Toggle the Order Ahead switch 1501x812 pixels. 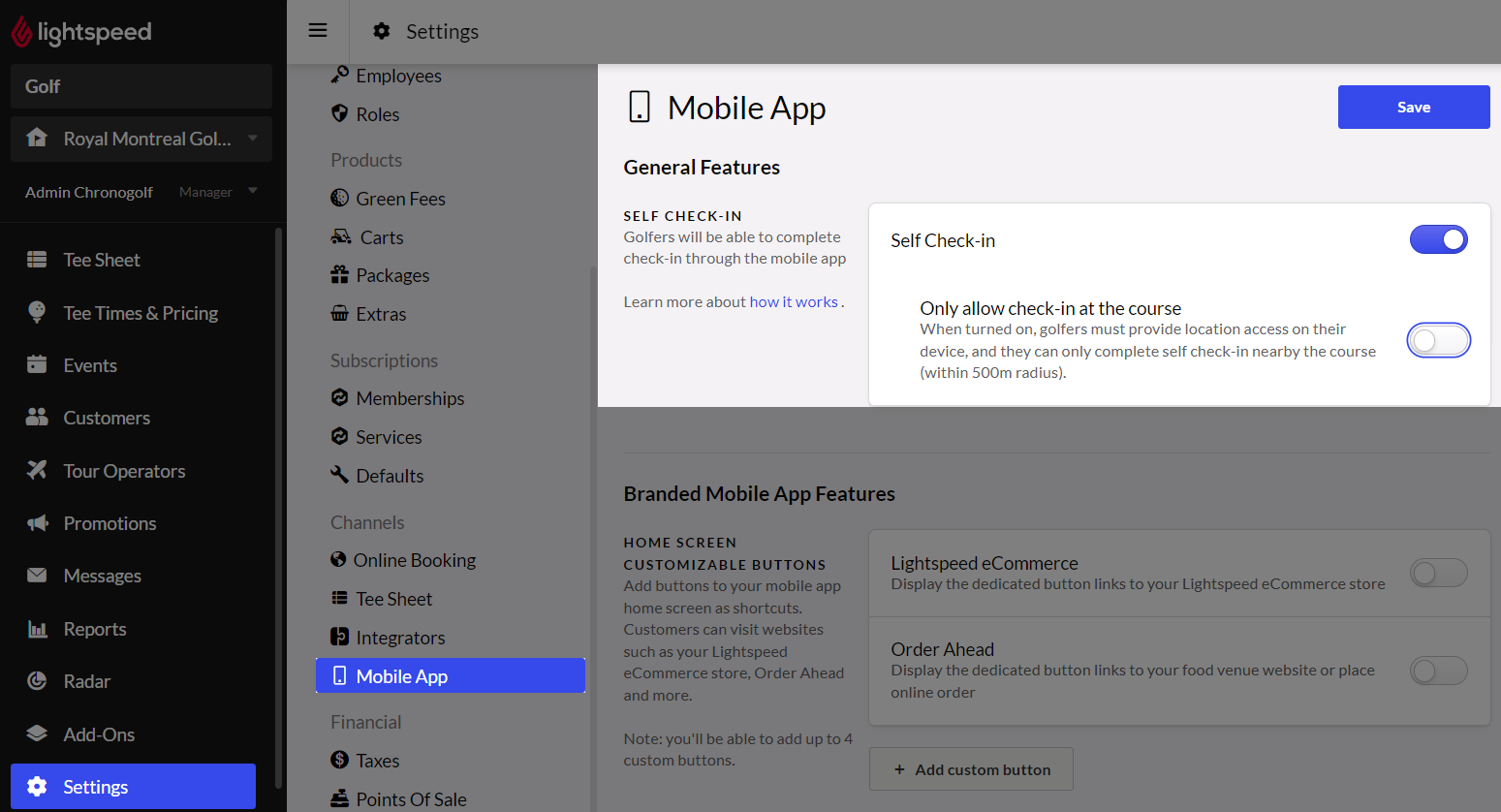click(1438, 671)
